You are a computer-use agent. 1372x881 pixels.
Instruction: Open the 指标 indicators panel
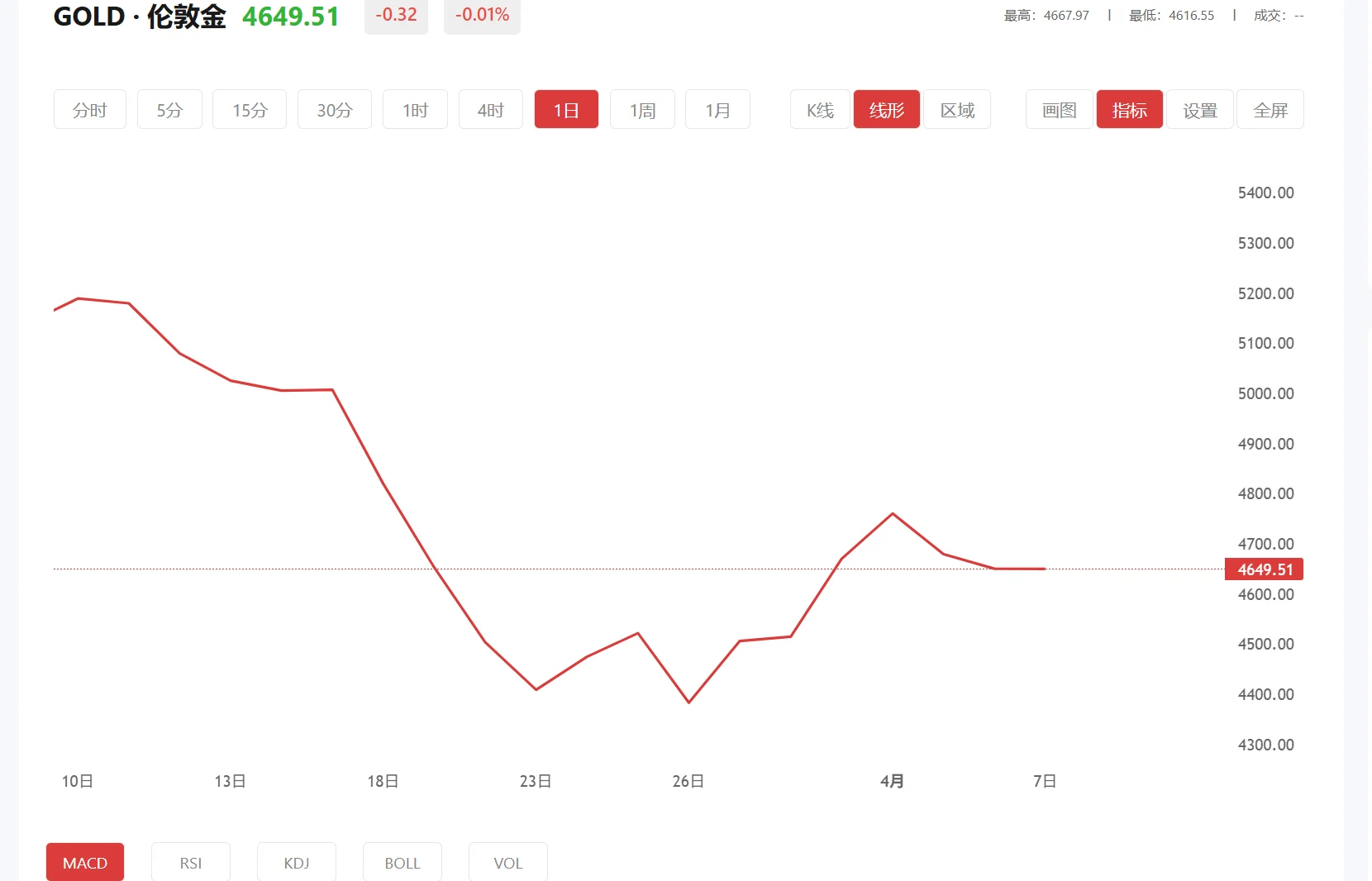[1129, 109]
